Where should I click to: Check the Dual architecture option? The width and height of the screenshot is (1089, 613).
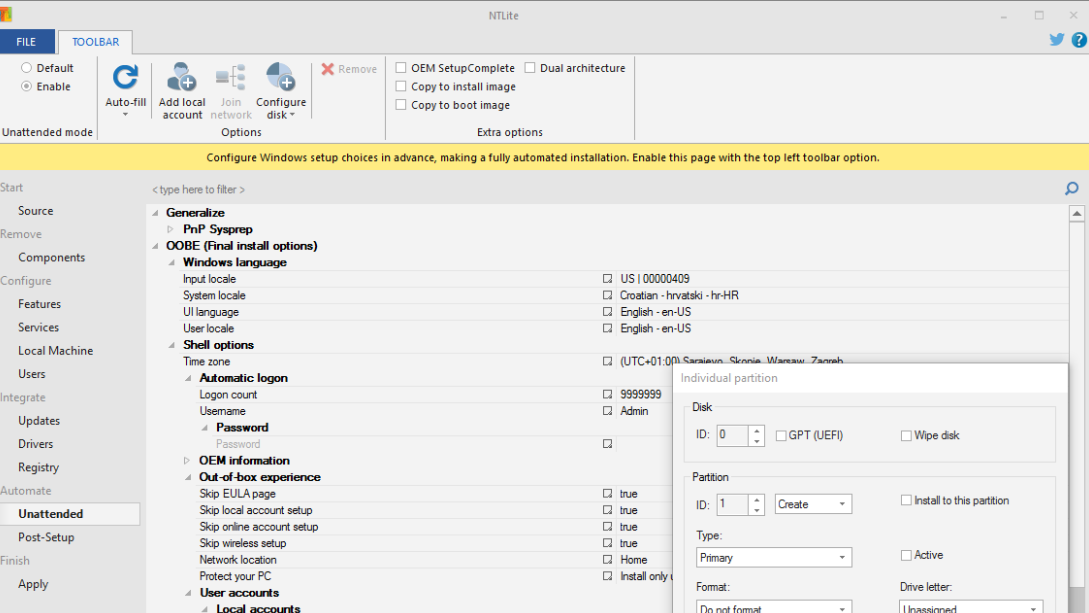(530, 67)
